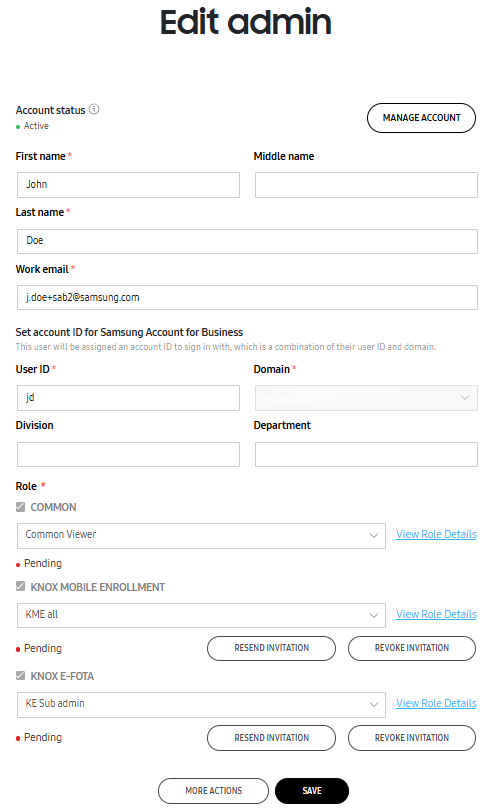Select the Last name field containing Doe
Screen dimensions: 501x808
pyautogui.click(x=247, y=241)
